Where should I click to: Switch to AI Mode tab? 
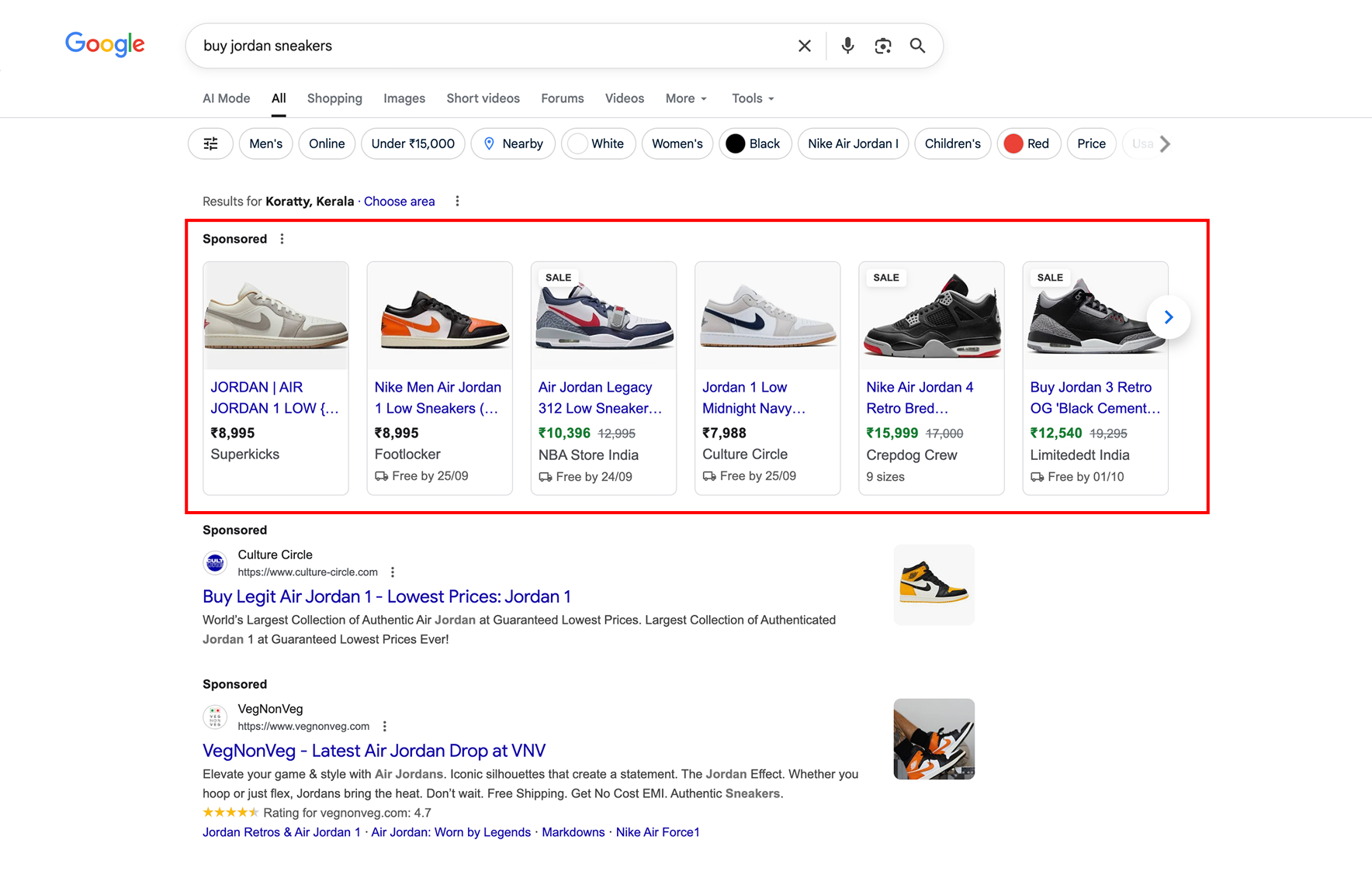[x=227, y=99]
